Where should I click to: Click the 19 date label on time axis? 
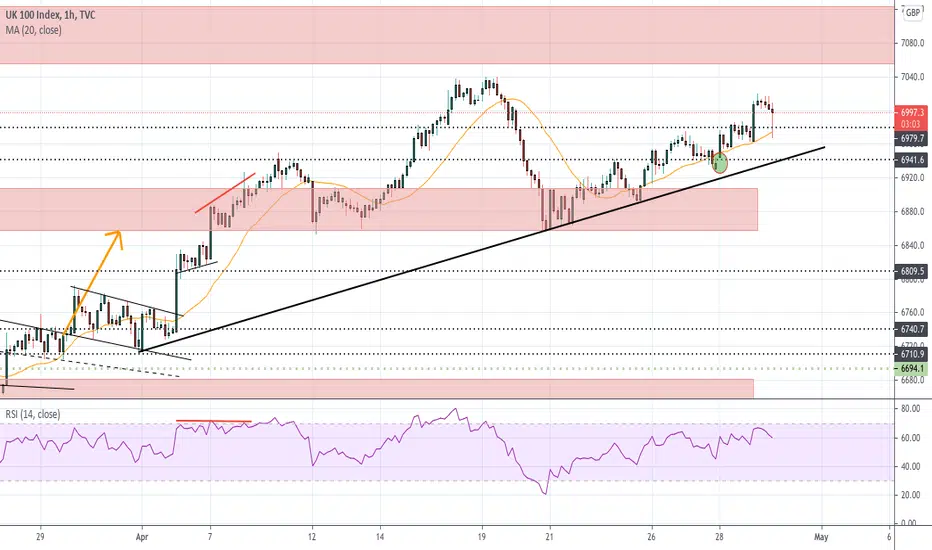[x=481, y=536]
